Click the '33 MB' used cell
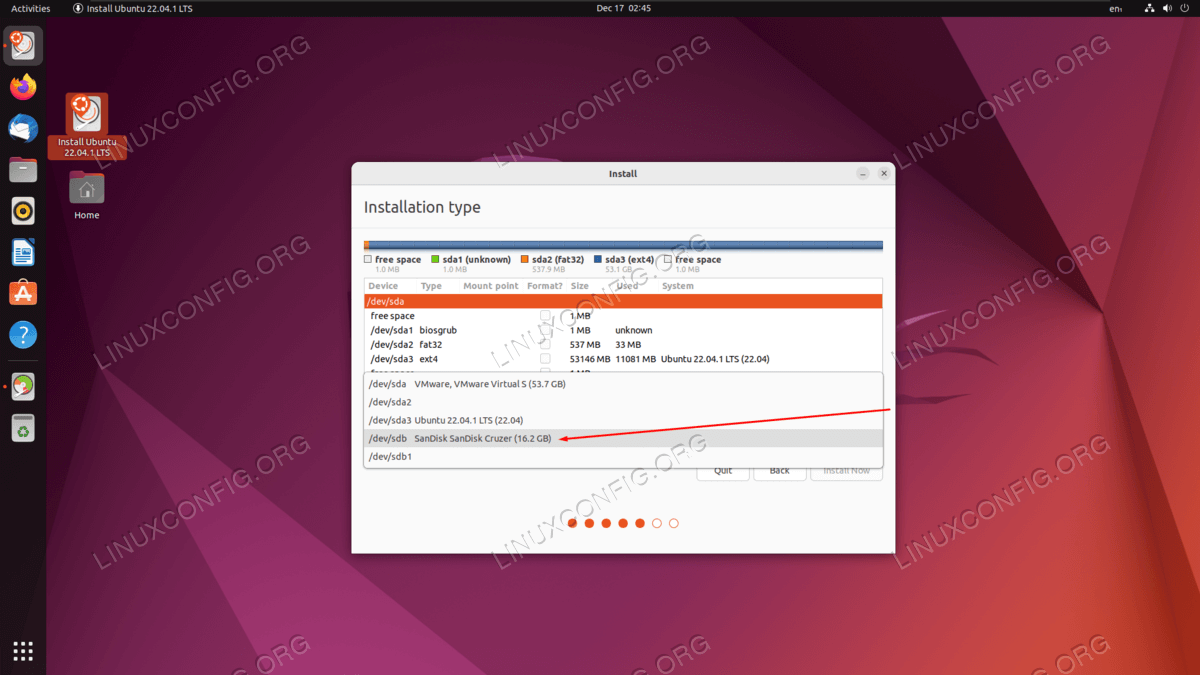This screenshot has width=1200, height=675. (628, 344)
